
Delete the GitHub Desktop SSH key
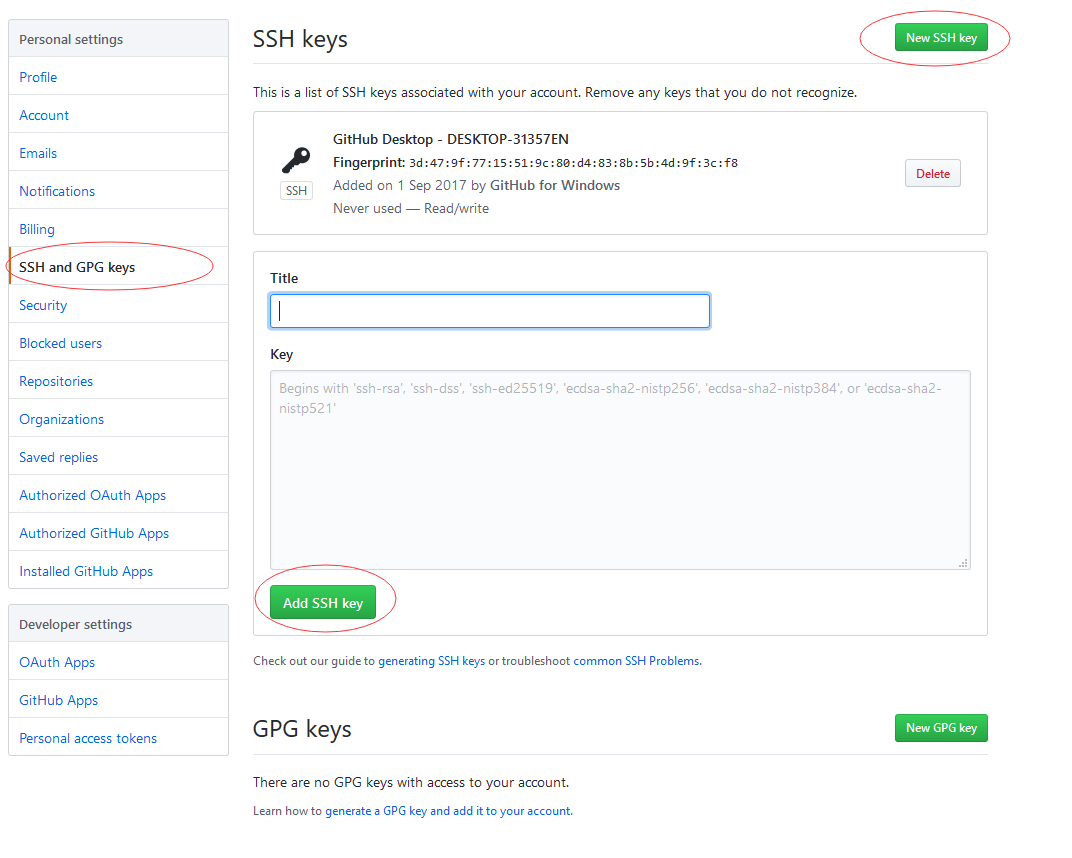932,174
